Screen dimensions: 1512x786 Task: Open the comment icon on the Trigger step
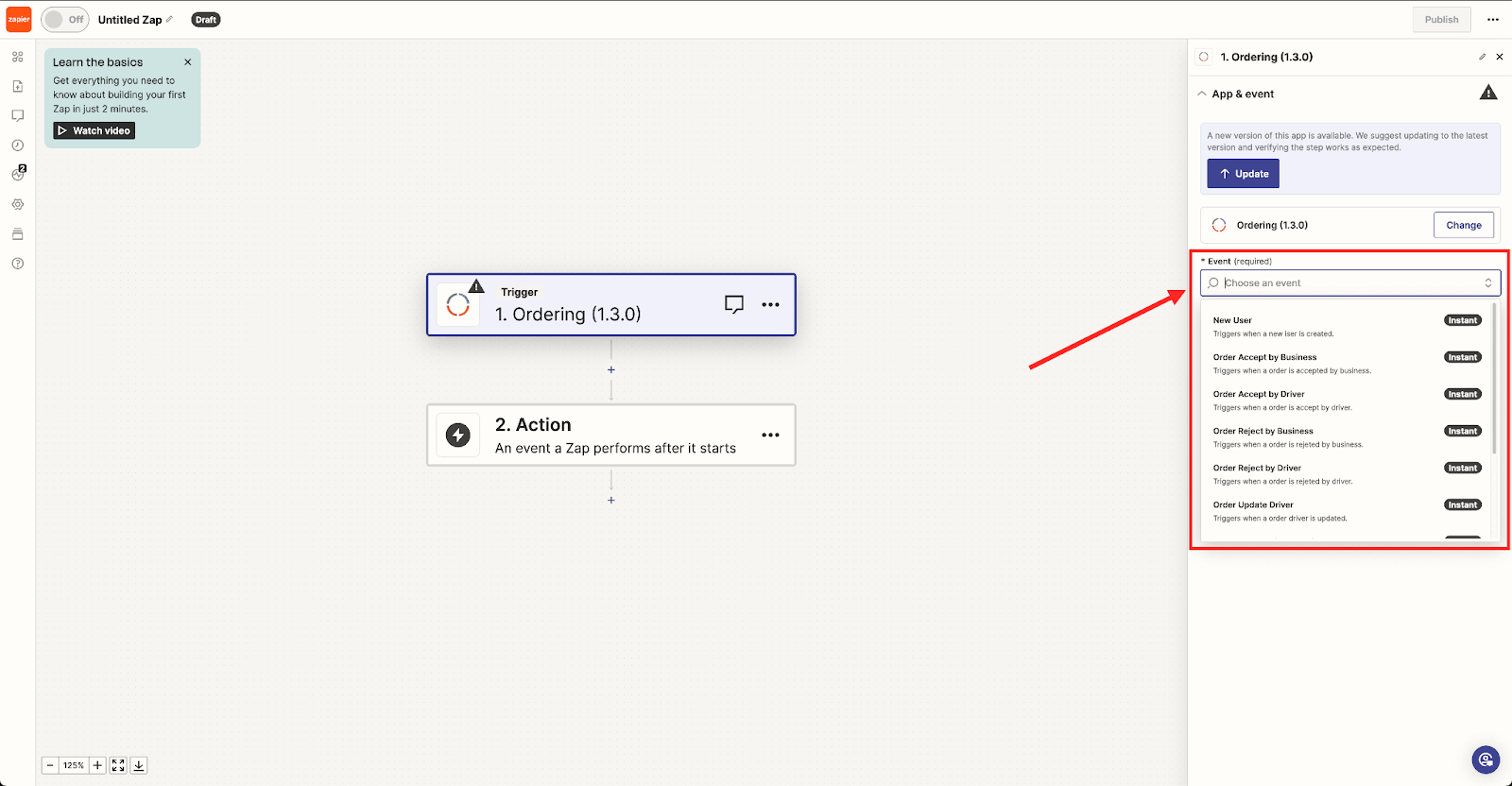pyautogui.click(x=734, y=304)
